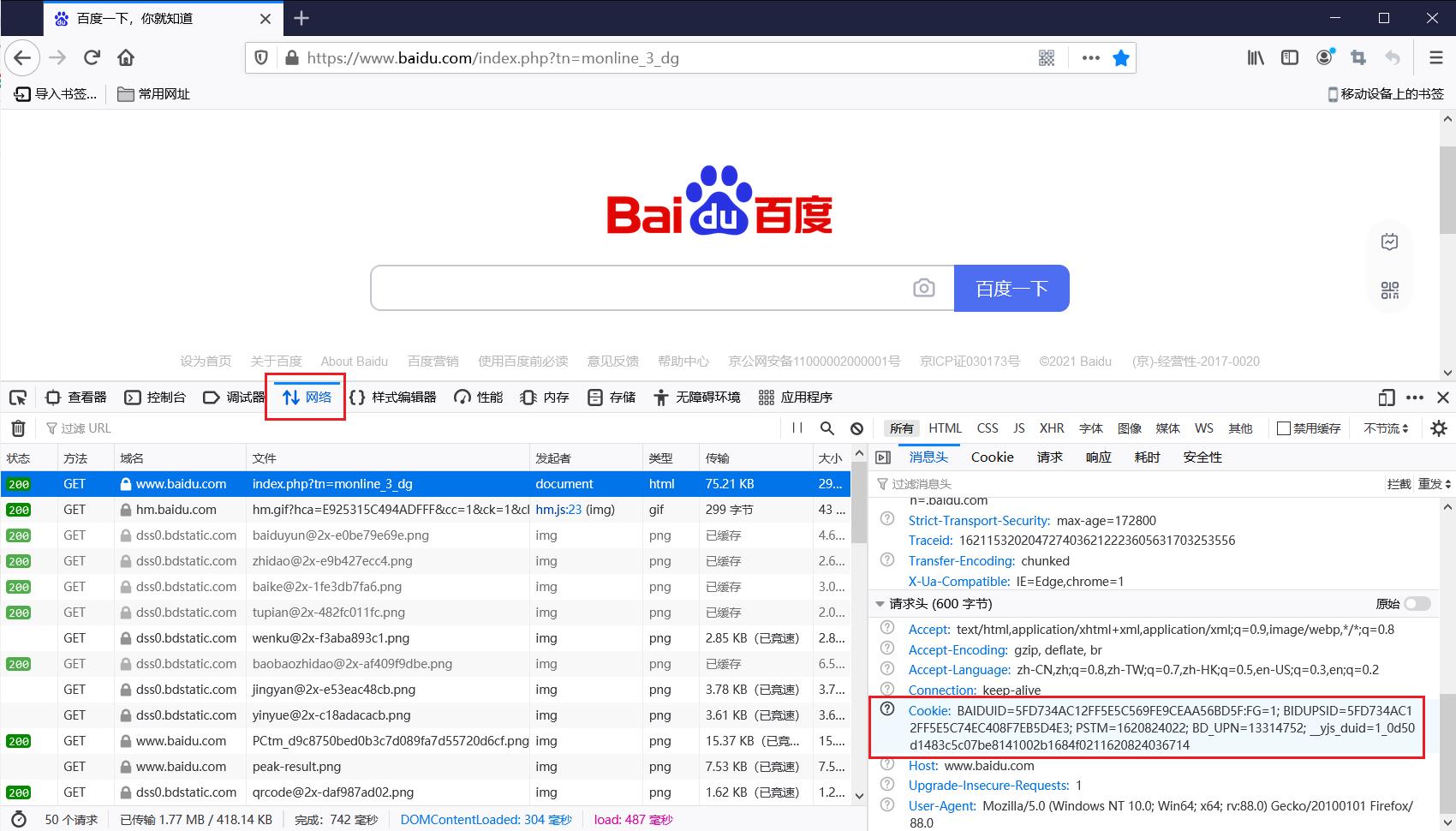Filter requests by XHR
This screenshot has height=831, width=1456.
pos(1052,428)
